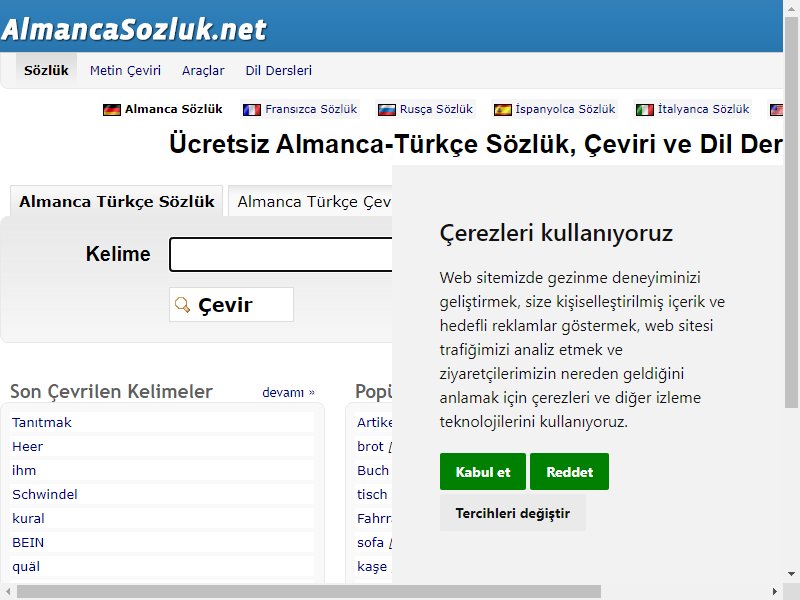Image resolution: width=800 pixels, height=600 pixels.
Task: Open the İtalyanca Sözlük link
Action: [704, 109]
